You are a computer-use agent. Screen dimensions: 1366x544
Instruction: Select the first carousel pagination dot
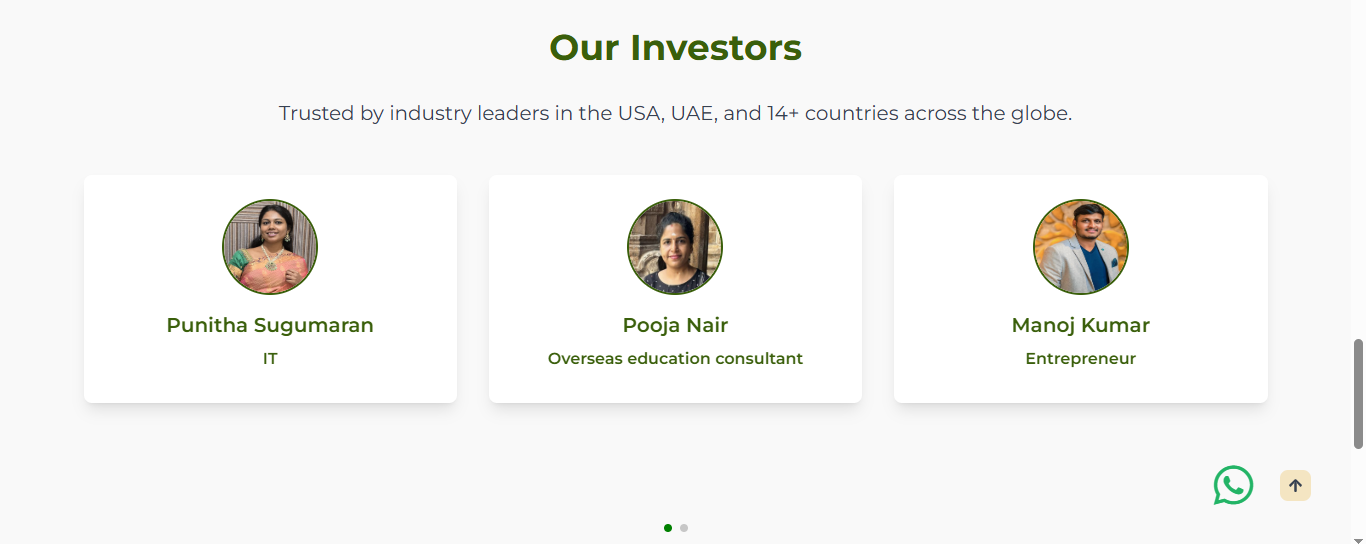click(668, 528)
